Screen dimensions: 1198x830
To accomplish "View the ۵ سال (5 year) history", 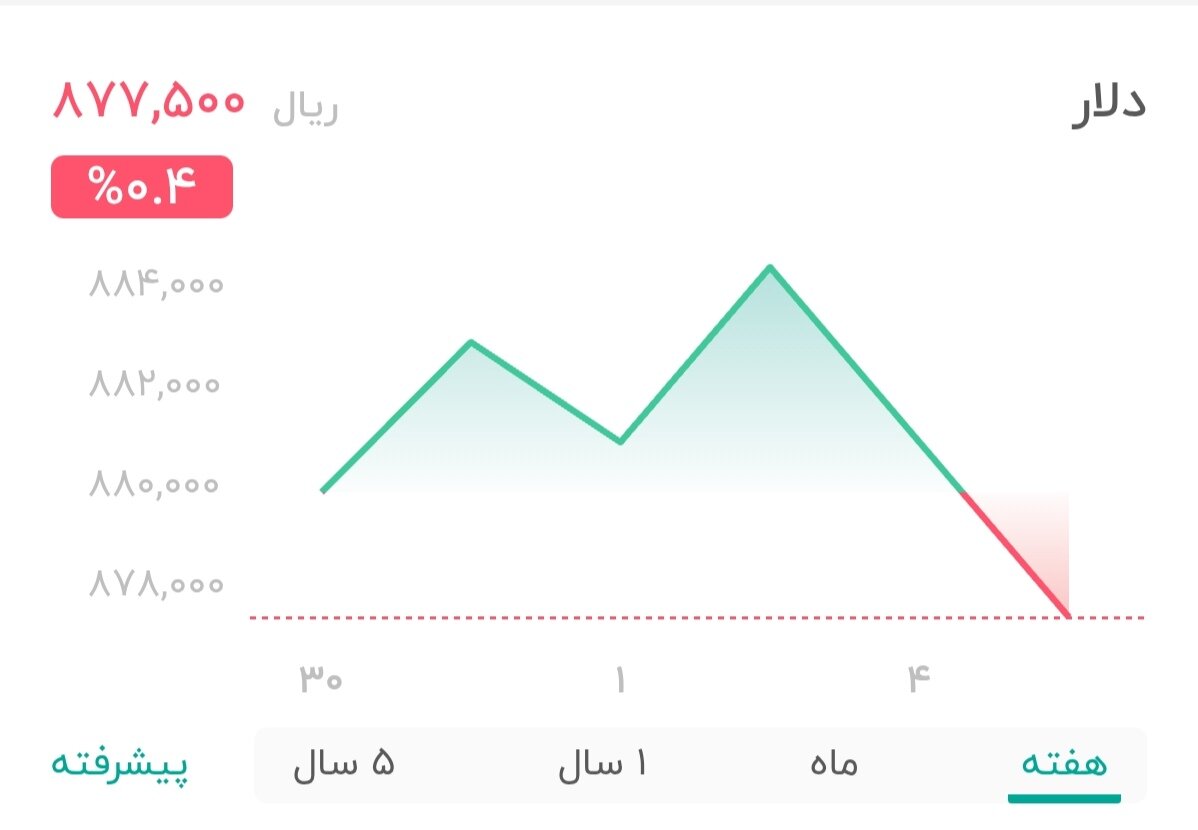I will [345, 765].
